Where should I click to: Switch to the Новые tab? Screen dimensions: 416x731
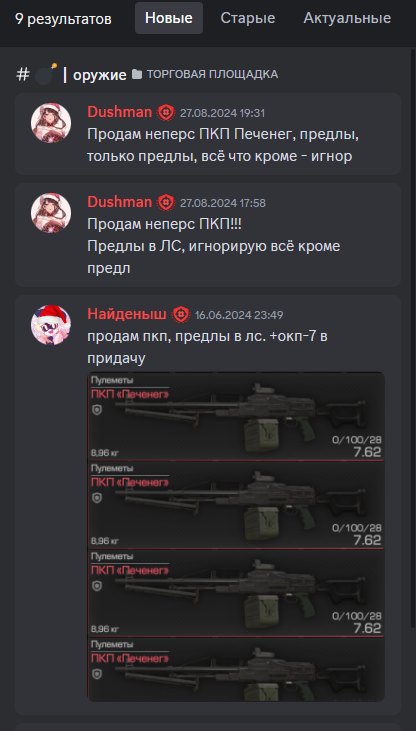point(169,18)
